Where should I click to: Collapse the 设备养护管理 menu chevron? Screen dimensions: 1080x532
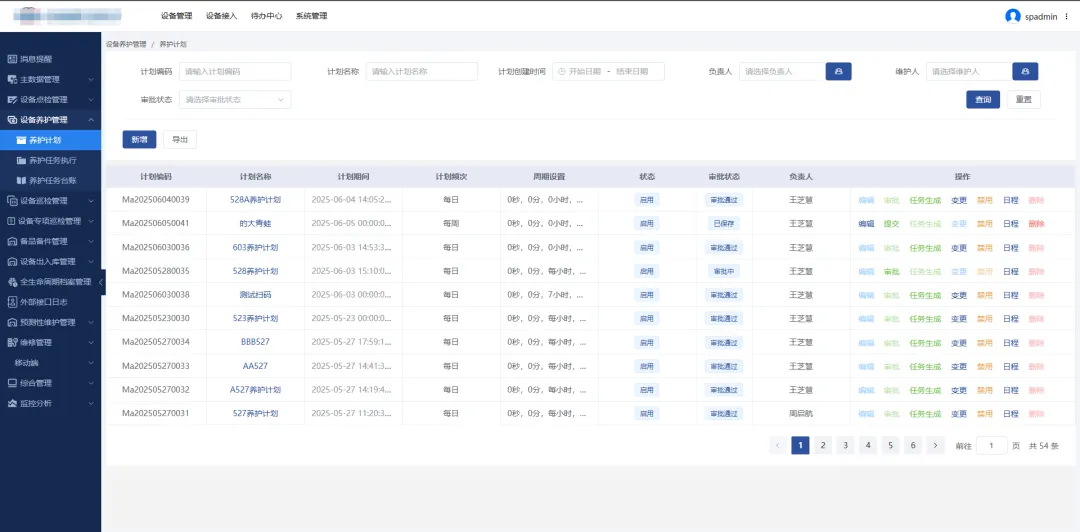[x=91, y=120]
